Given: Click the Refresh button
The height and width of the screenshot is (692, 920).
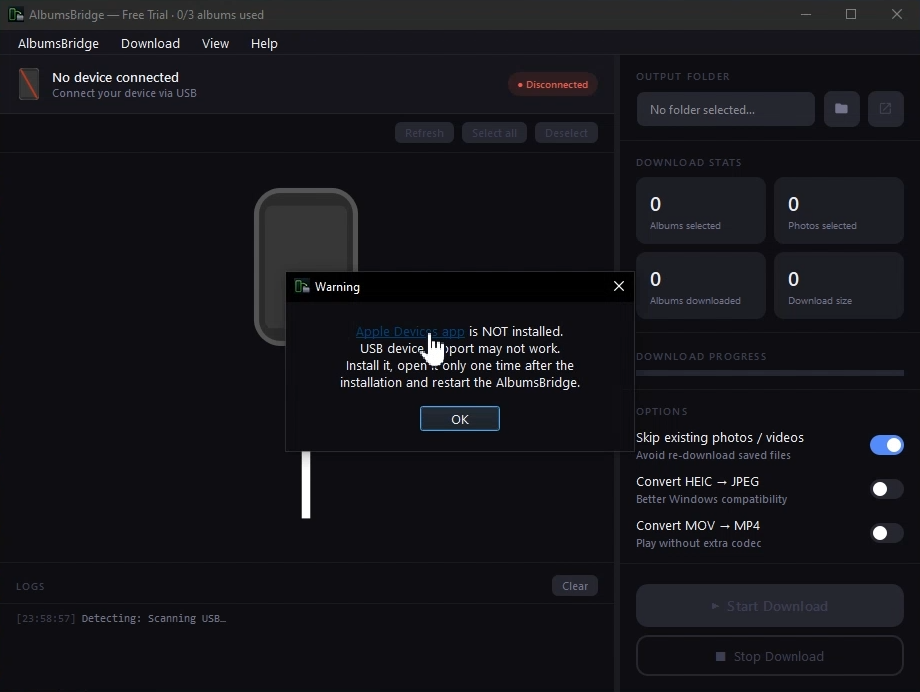Looking at the screenshot, I should click(x=424, y=133).
